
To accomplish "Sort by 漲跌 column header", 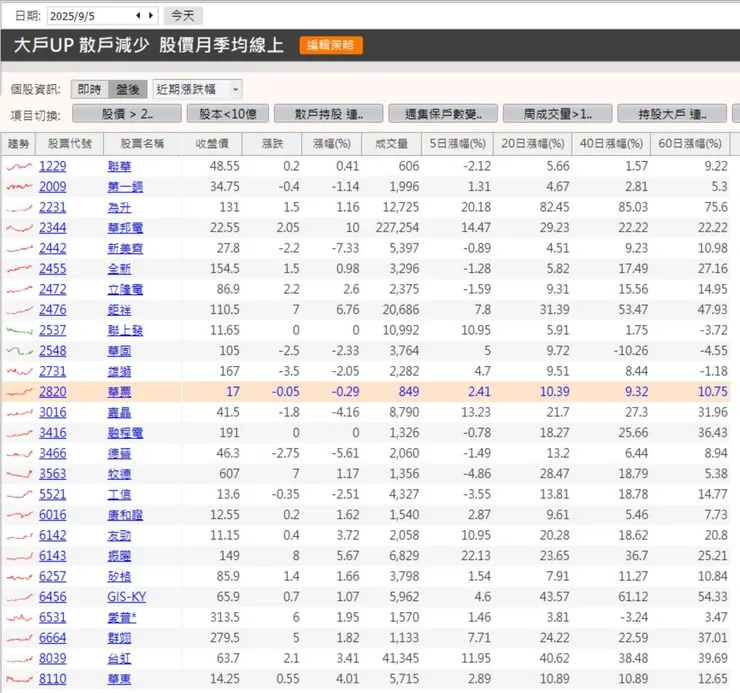I will pyautogui.click(x=272, y=144).
